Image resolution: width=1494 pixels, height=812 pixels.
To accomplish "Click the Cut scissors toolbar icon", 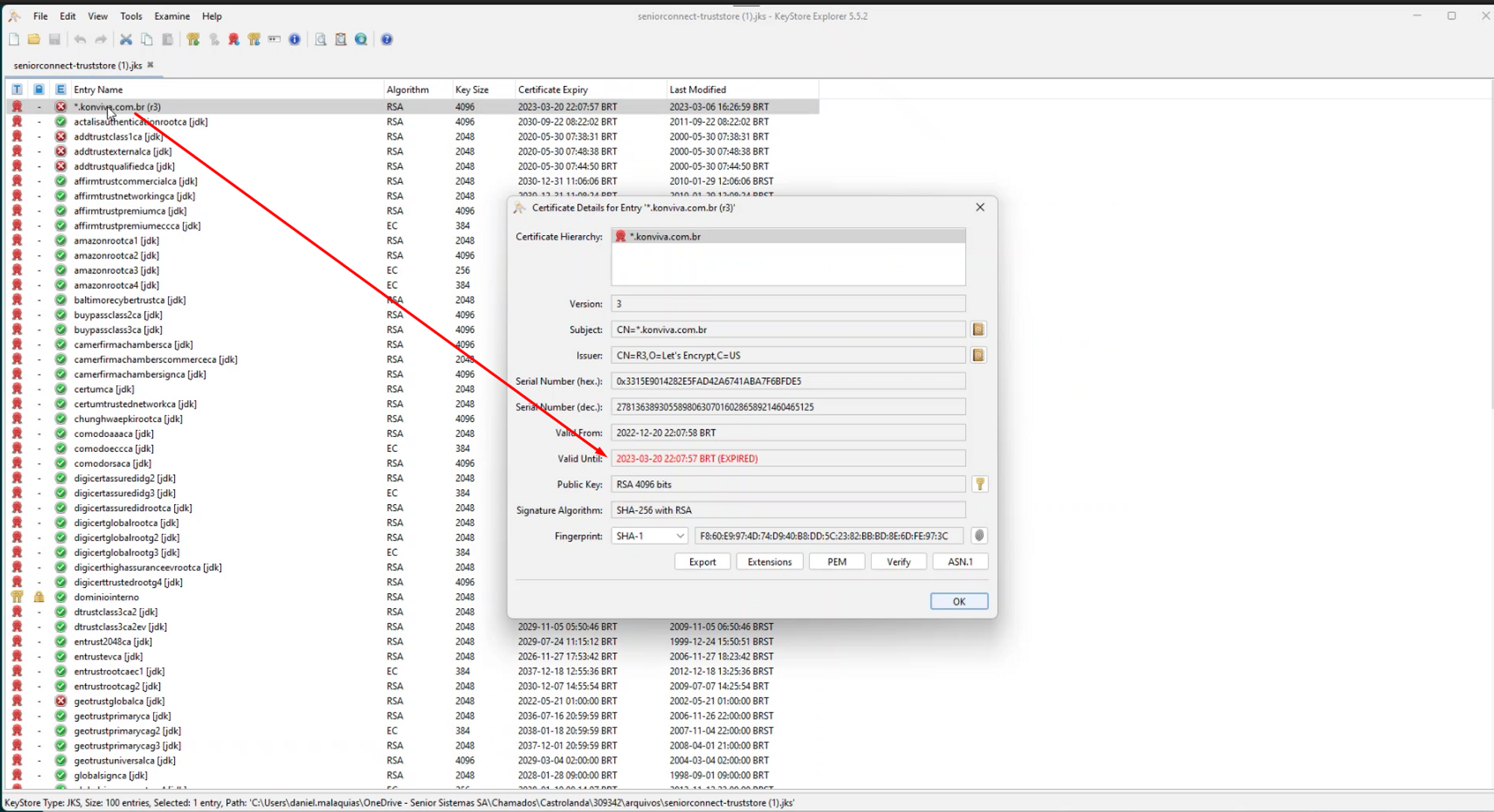I will pos(126,40).
